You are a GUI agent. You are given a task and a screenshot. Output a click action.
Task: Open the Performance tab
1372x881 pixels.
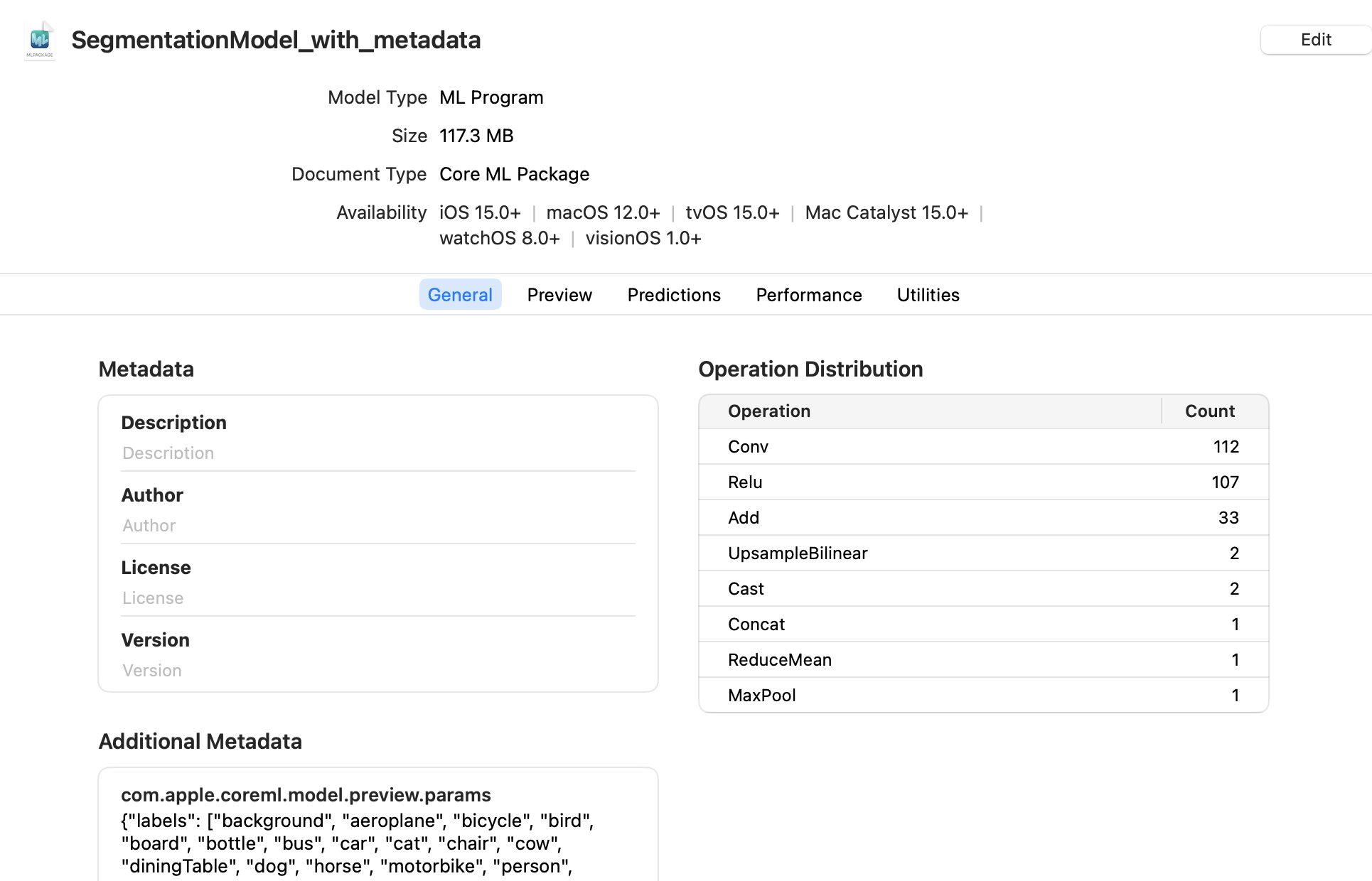pos(809,295)
